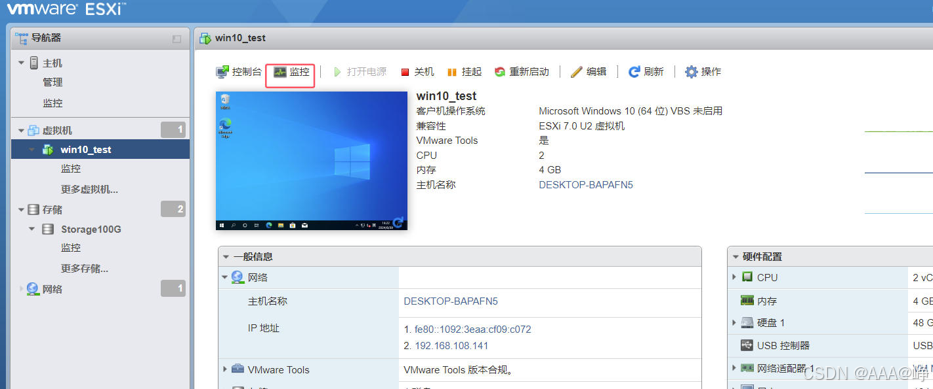
Task: Collapse the 一般信息 general information panel
Action: tap(226, 257)
